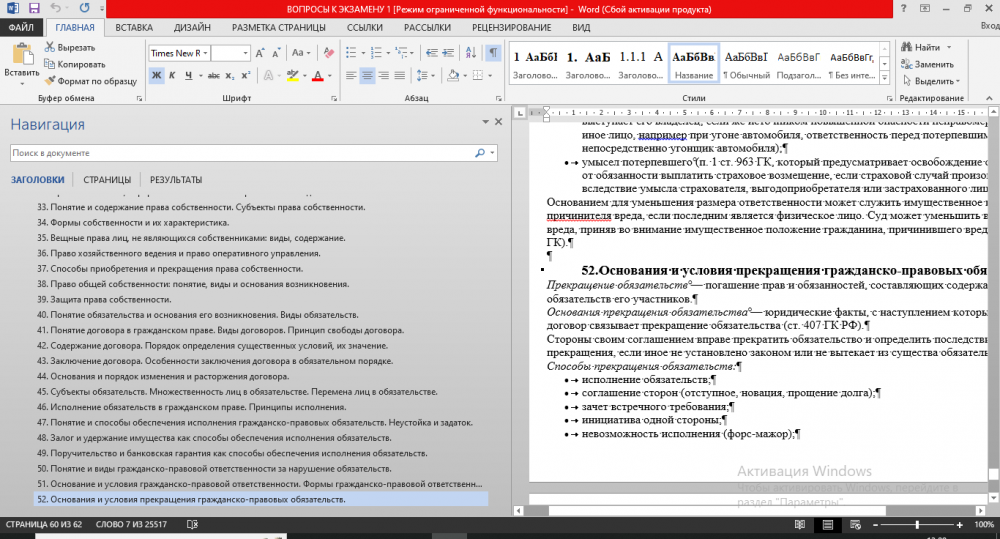Toggle the paragraph marks (¶) display
The image size is (1000, 539).
[493, 53]
